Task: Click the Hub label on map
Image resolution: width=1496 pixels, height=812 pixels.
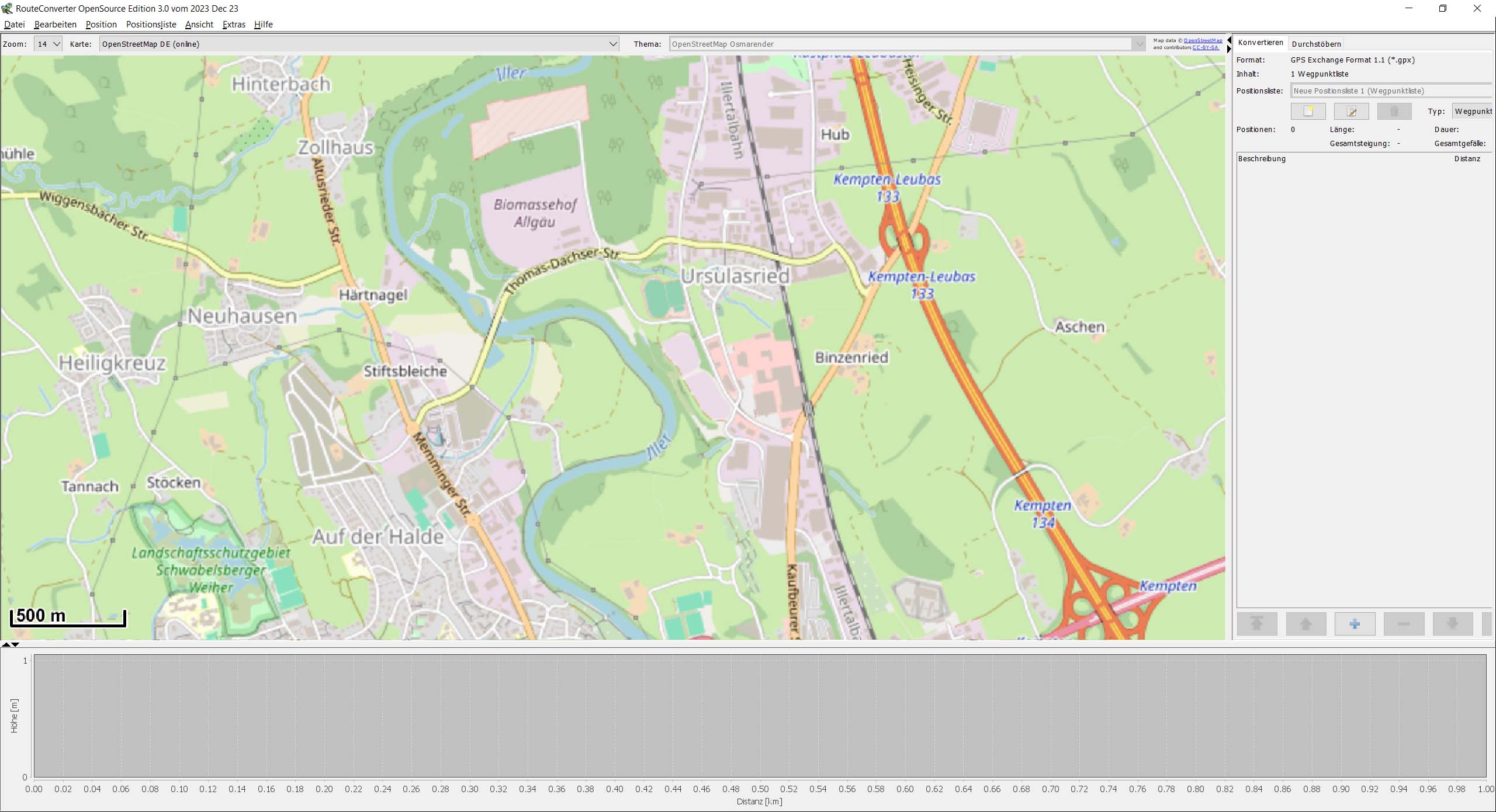Action: (x=835, y=134)
